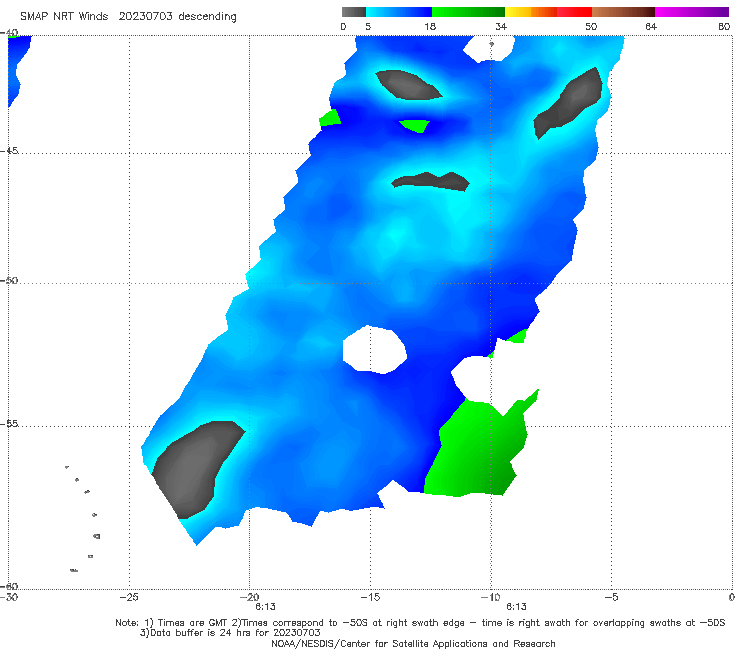The image size is (740, 650).
Task: Click the brown segment of the color bar
Action: coord(623,12)
